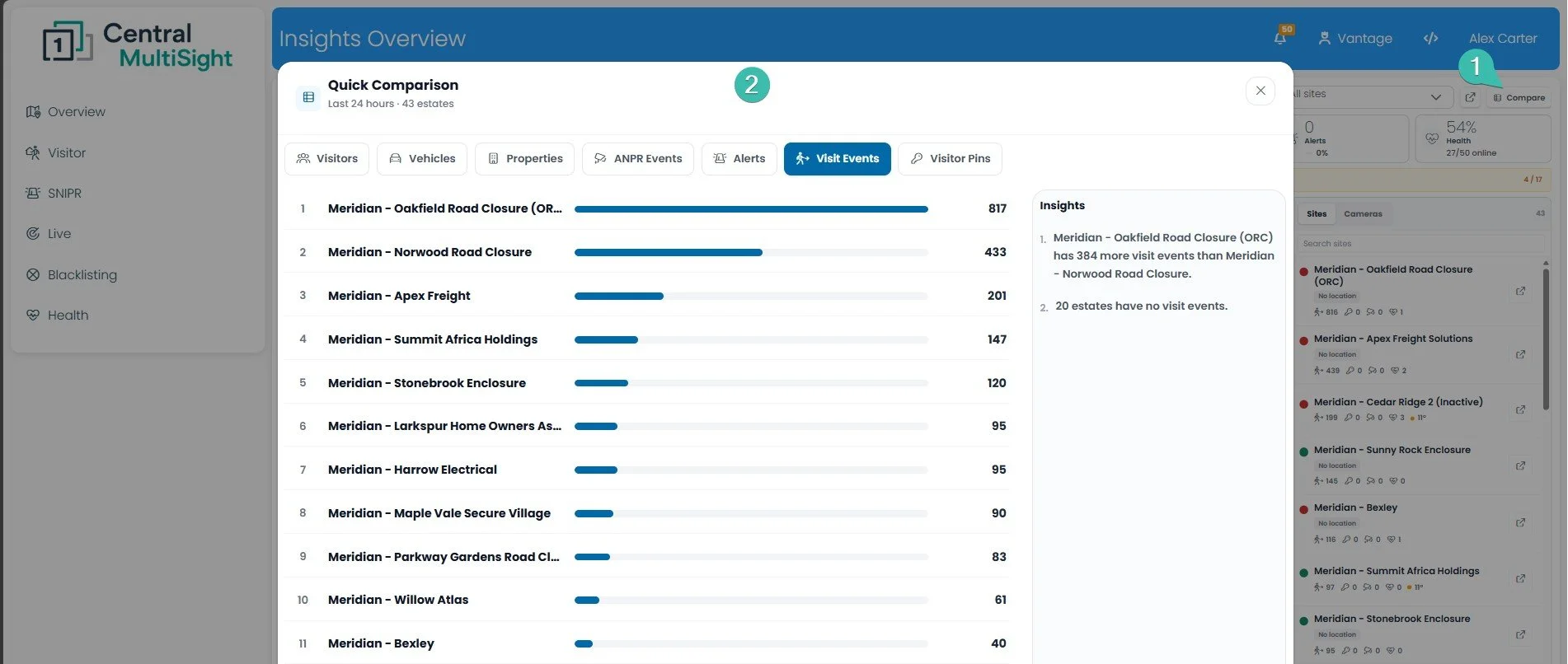The height and width of the screenshot is (664, 1568).
Task: Open Sunny Rock Enclosure external link icon
Action: point(1520,465)
